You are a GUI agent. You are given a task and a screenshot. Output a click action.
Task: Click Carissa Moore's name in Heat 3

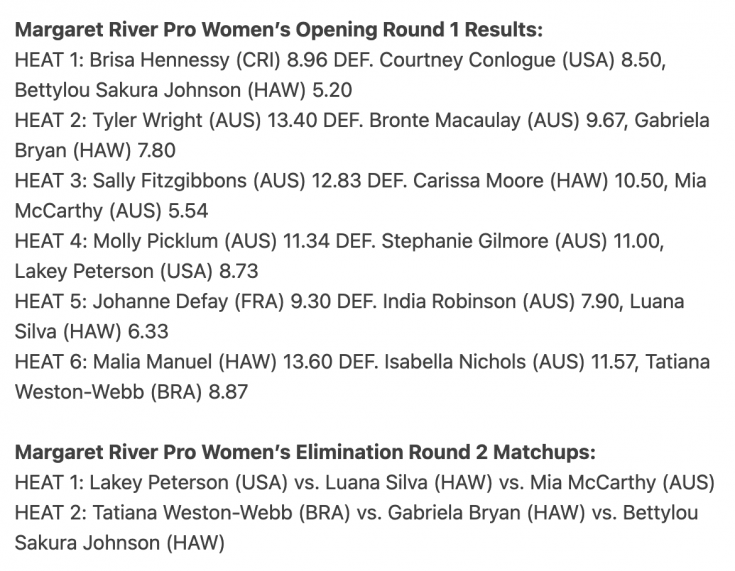pos(478,181)
